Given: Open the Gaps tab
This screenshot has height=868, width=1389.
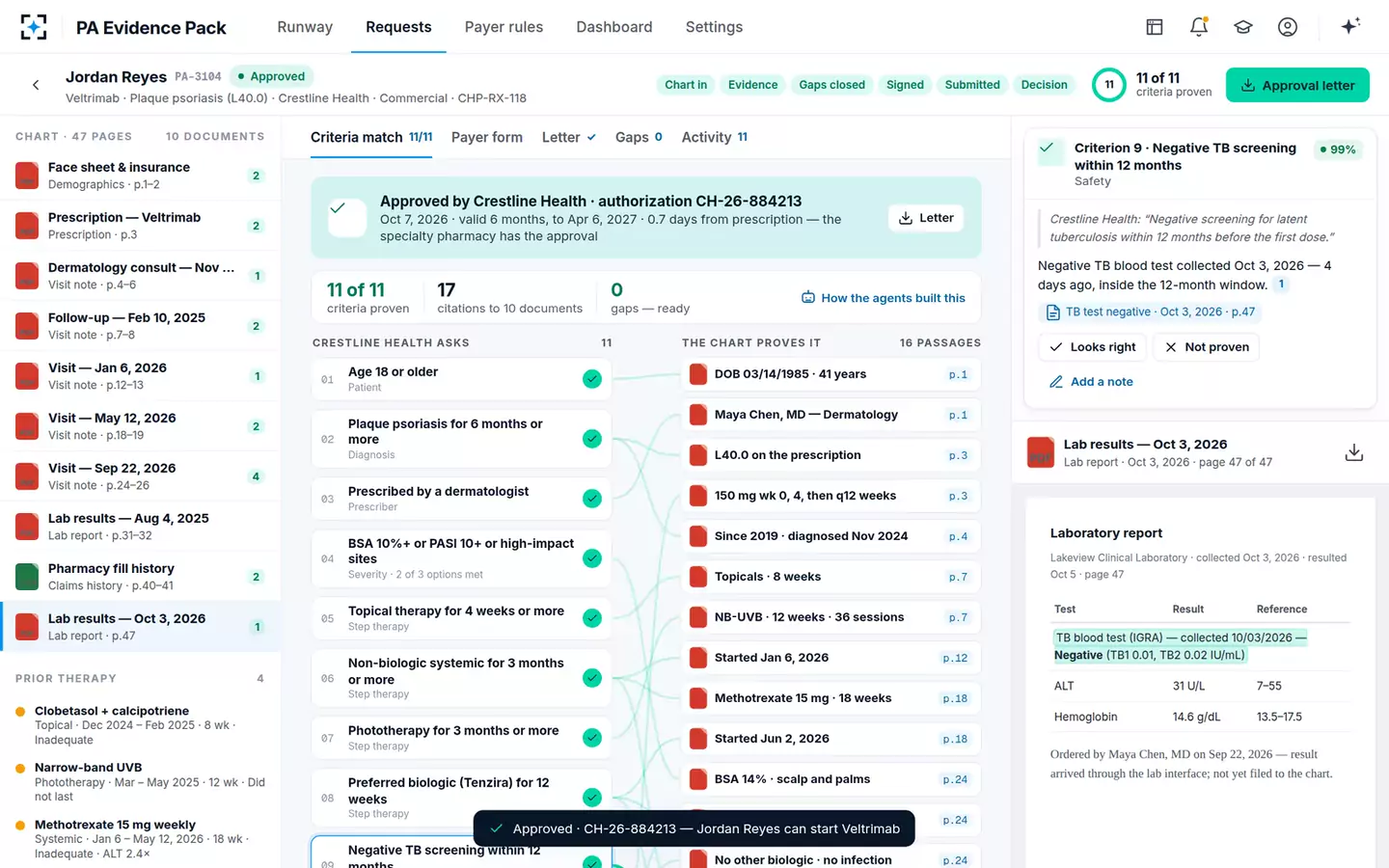Looking at the screenshot, I should tap(639, 137).
